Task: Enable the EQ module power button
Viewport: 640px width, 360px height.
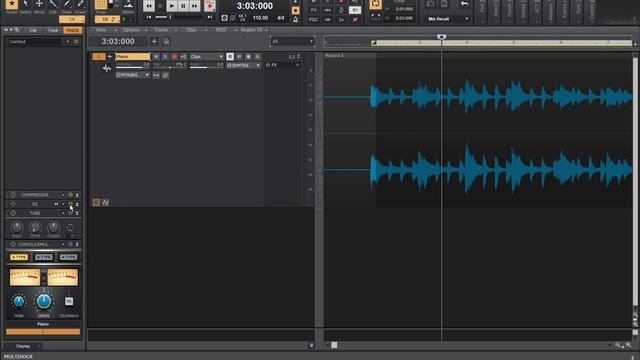Action: (x=70, y=204)
